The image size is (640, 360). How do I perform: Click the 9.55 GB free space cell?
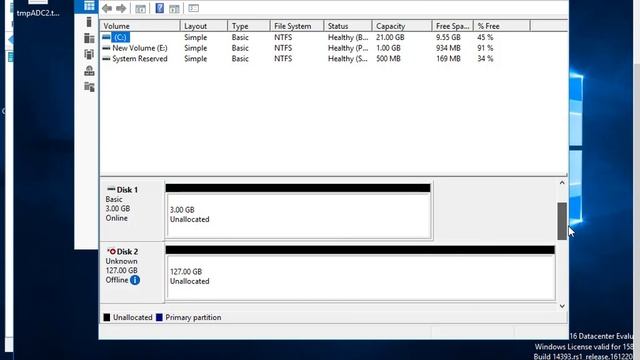point(448,37)
